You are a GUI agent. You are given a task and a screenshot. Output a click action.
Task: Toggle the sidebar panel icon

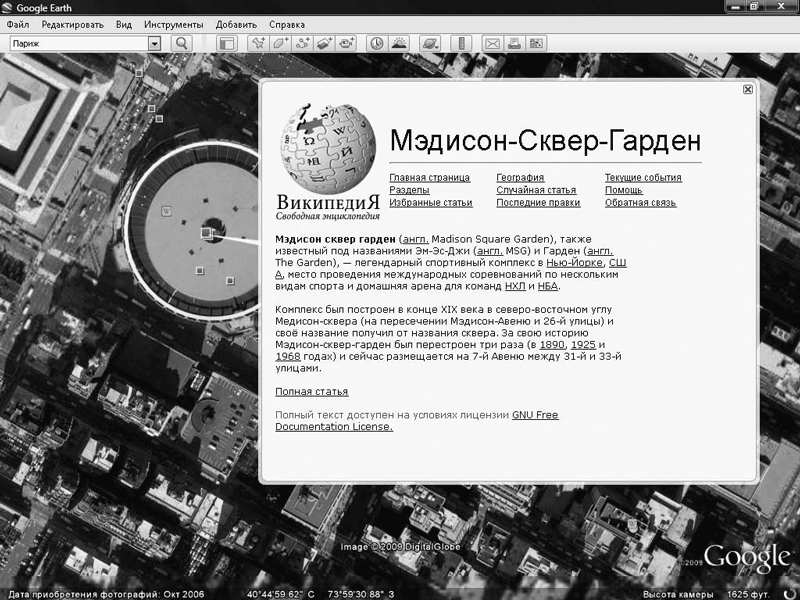tap(227, 43)
